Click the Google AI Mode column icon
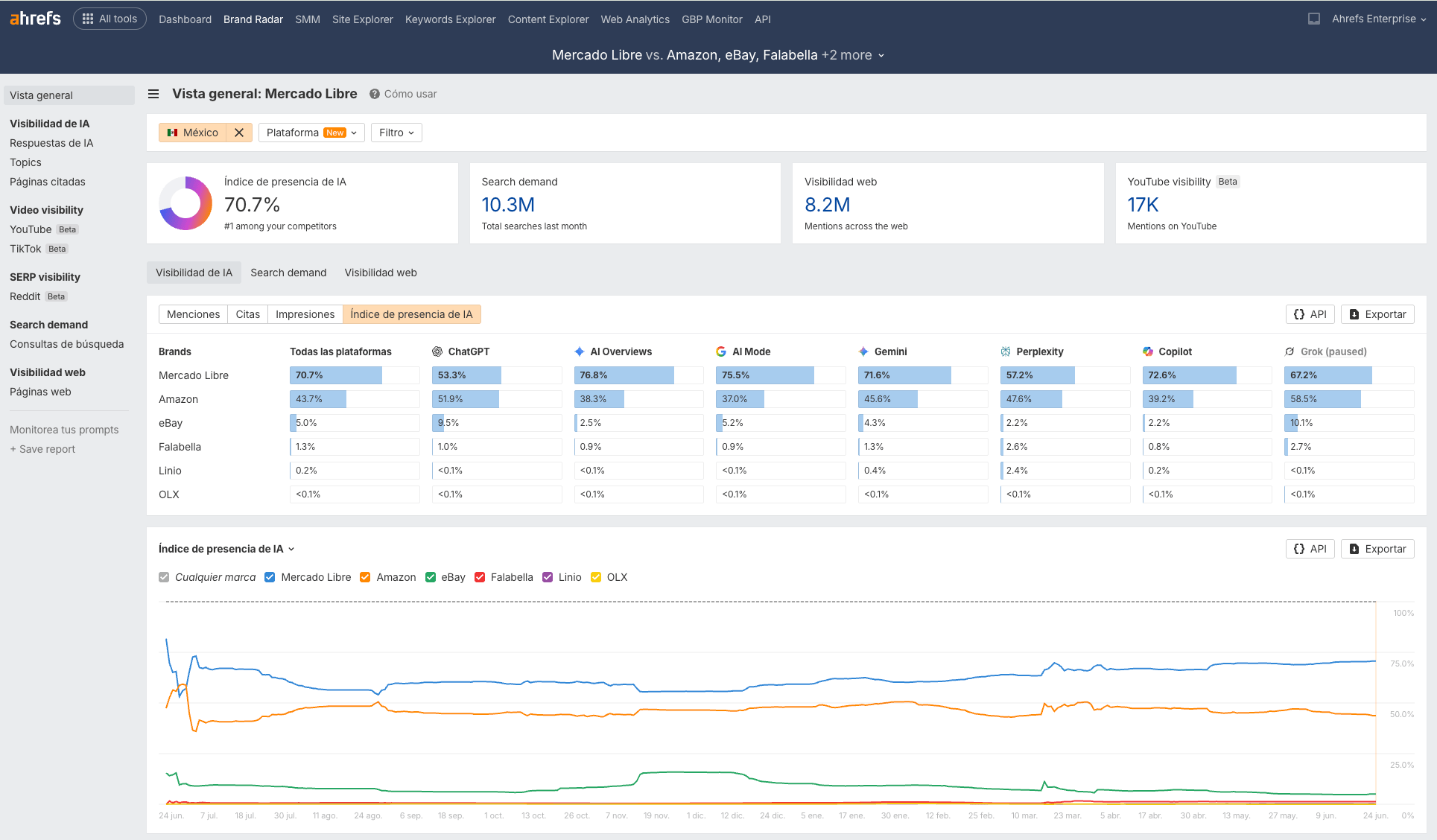Image resolution: width=1437 pixels, height=840 pixels. click(x=721, y=351)
